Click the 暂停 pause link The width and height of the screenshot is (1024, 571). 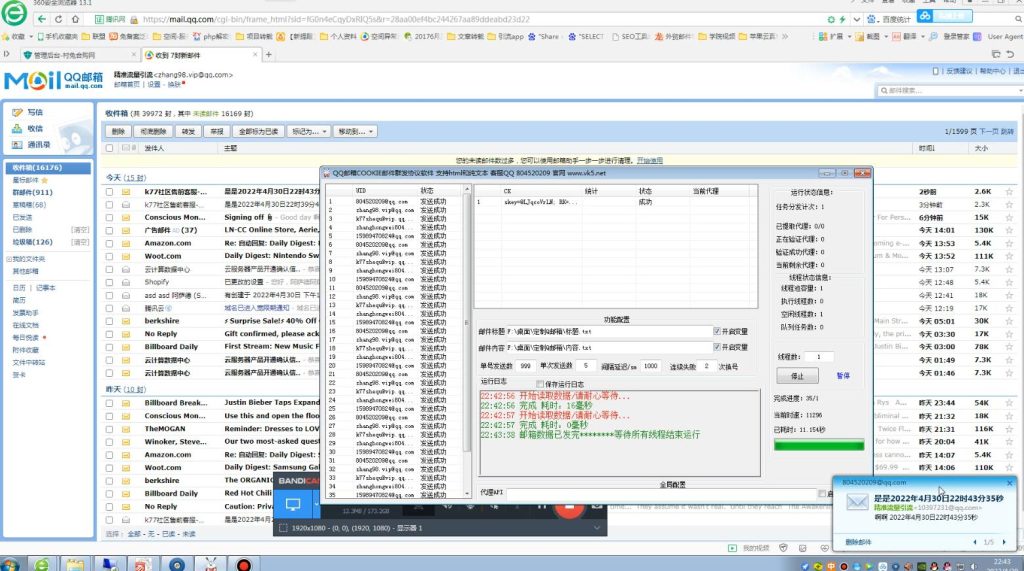pyautogui.click(x=843, y=376)
